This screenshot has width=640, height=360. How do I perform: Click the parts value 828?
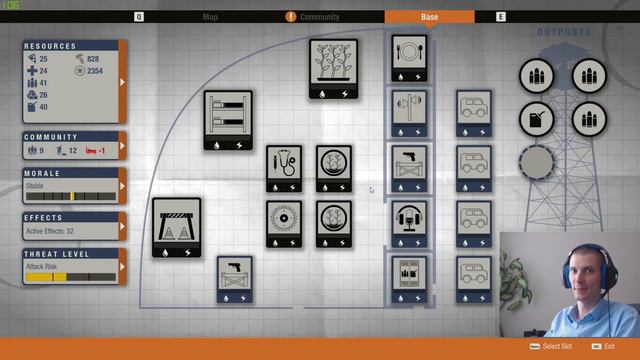(x=93, y=59)
